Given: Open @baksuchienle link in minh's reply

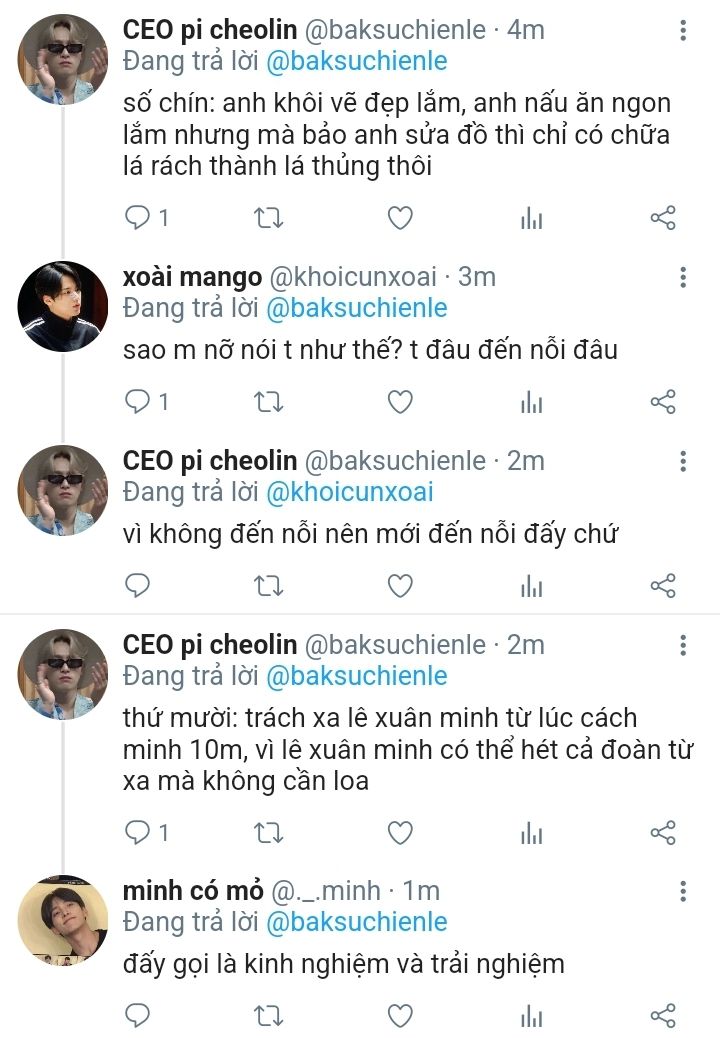Looking at the screenshot, I should coord(356,921).
